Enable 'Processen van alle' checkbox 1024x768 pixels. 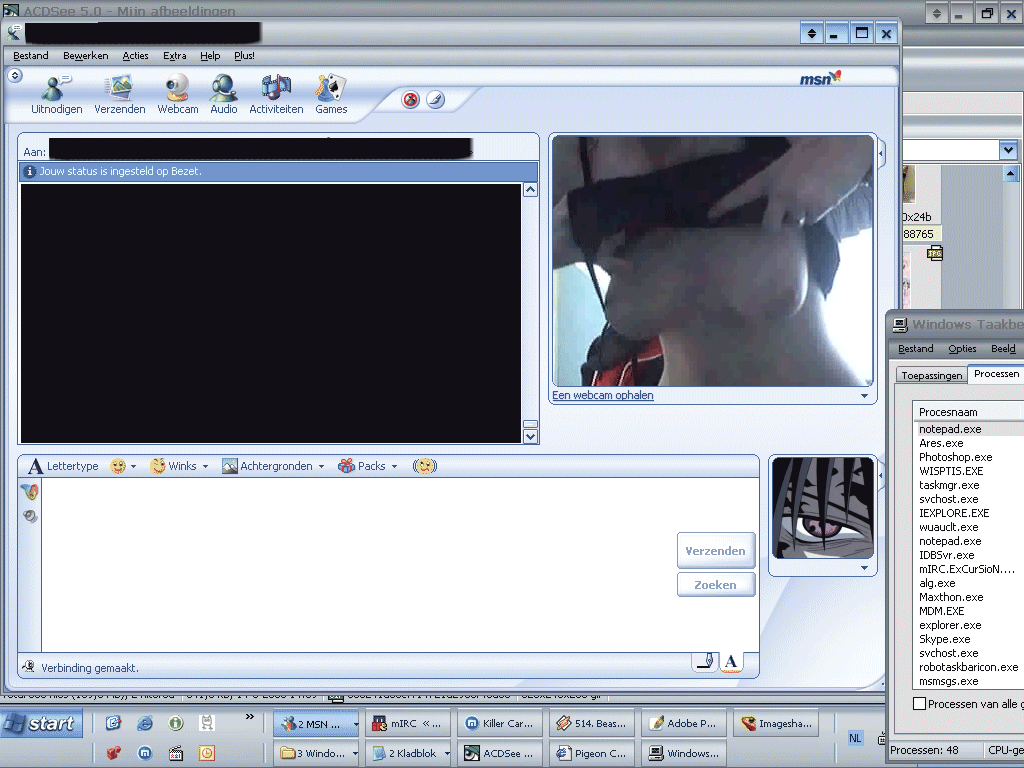[919, 704]
